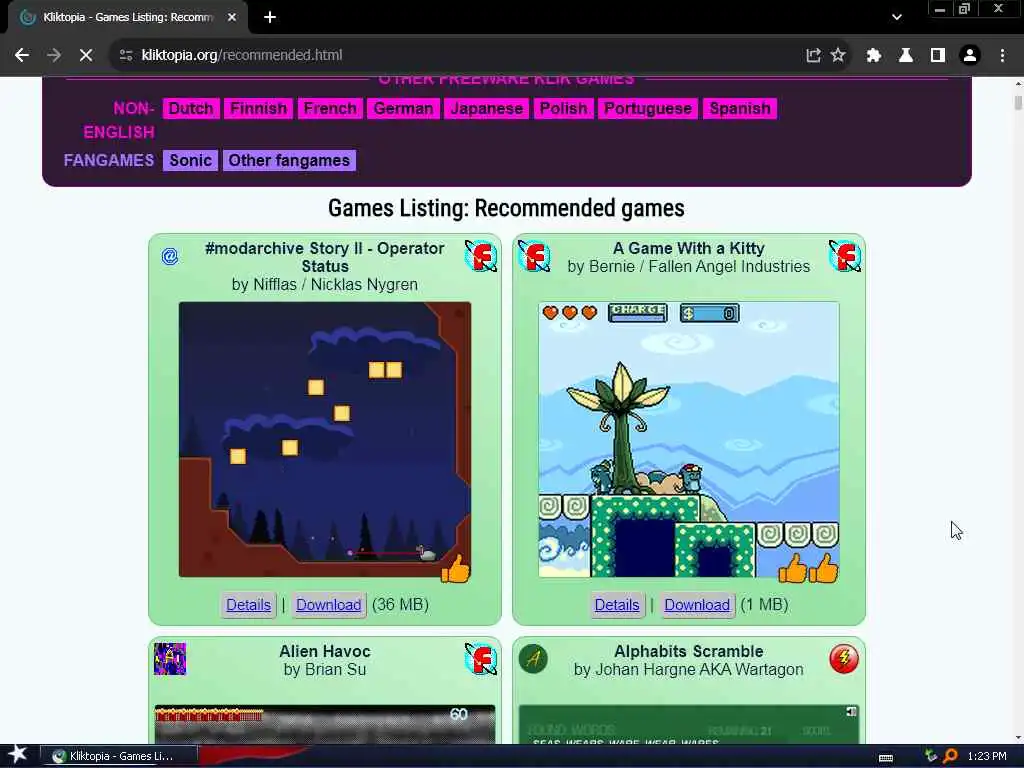This screenshot has height=768, width=1024.
Task: Click the address bar URL
Action: [x=242, y=56]
